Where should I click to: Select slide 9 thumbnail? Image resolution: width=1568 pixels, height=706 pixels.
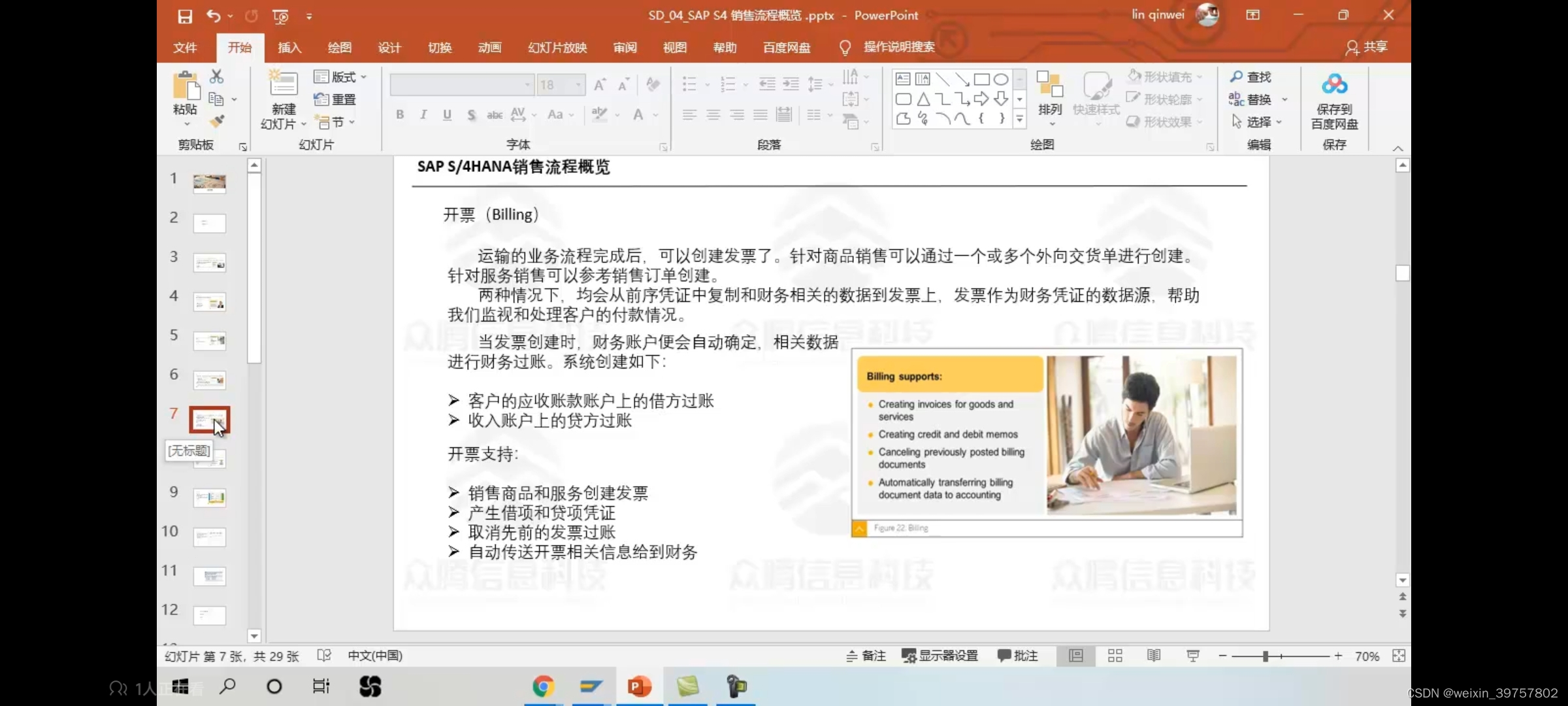[x=210, y=497]
